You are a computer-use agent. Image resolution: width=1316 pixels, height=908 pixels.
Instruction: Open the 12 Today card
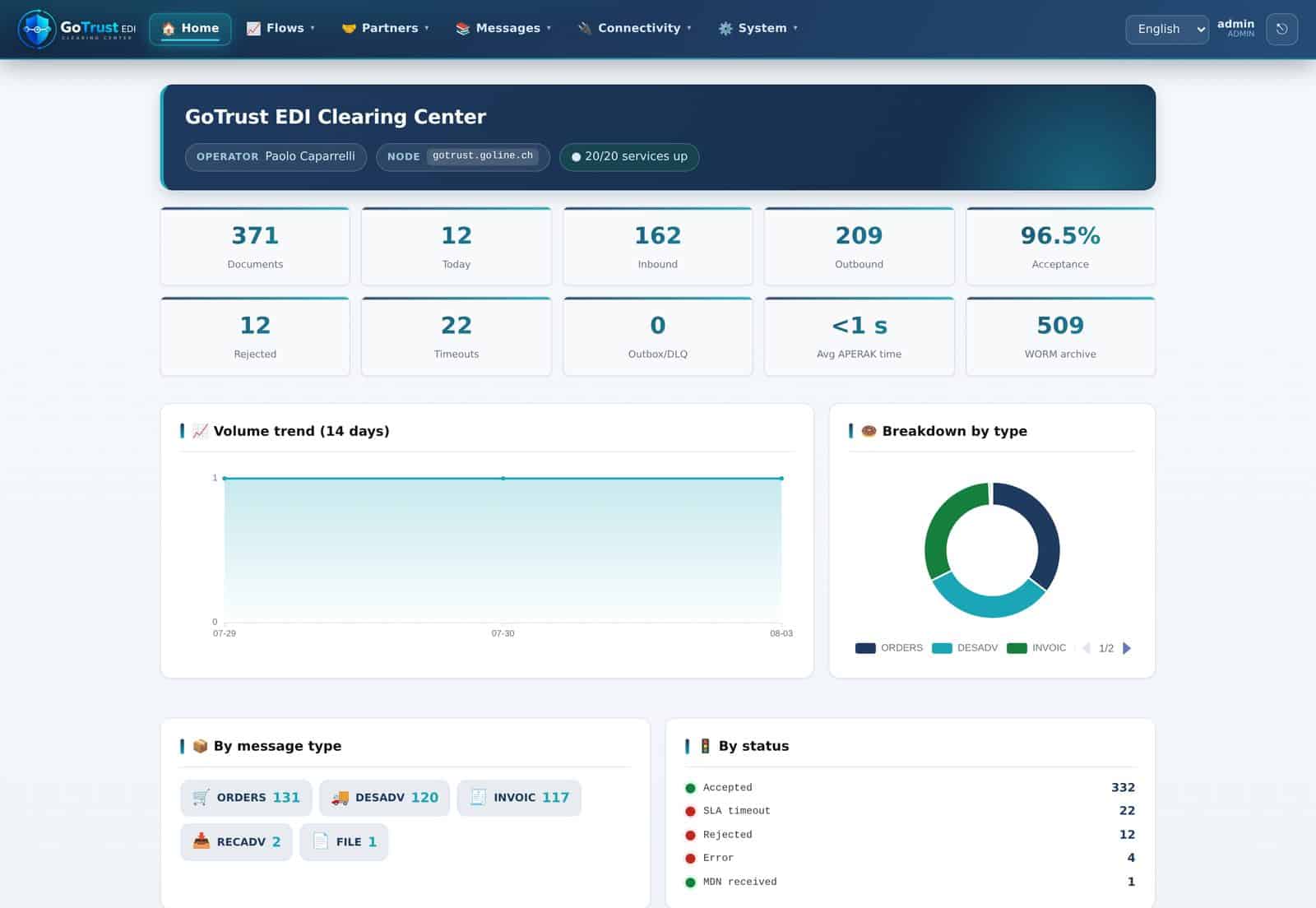point(456,247)
